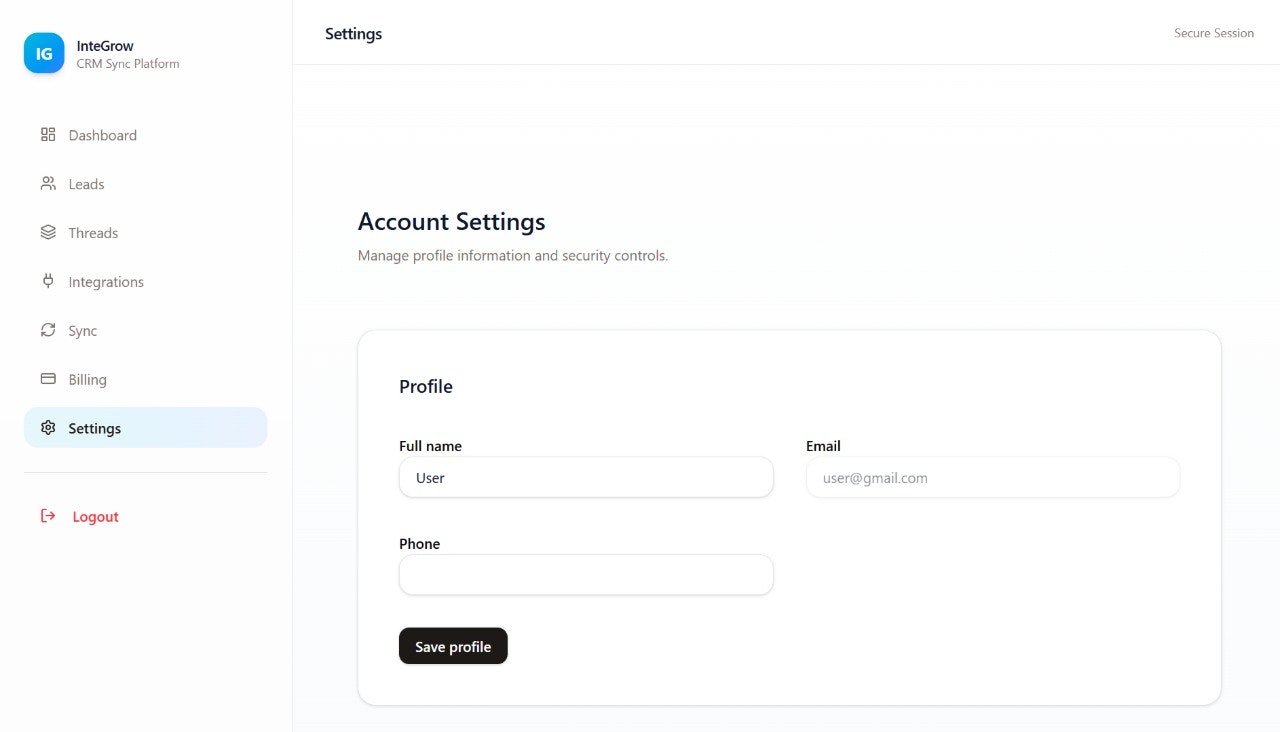Switch to the Leads section
The width and height of the screenshot is (1280, 732).
85,183
